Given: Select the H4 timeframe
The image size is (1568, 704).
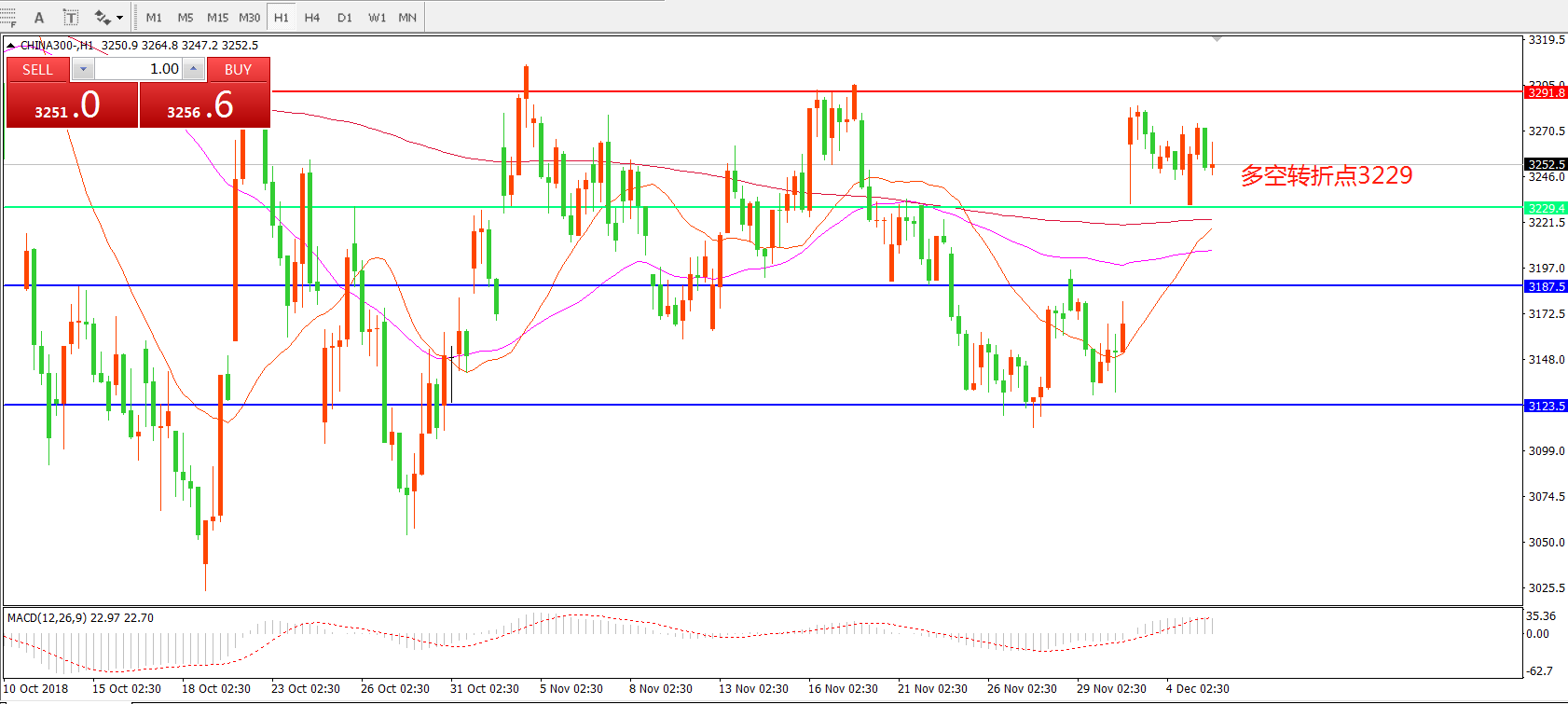Looking at the screenshot, I should point(312,17).
